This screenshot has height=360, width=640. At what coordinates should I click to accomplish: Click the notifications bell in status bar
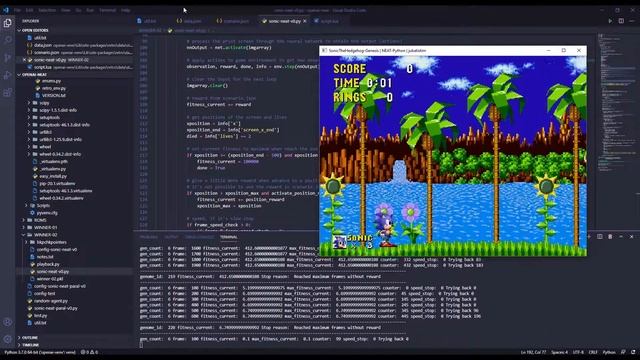(x=633, y=352)
